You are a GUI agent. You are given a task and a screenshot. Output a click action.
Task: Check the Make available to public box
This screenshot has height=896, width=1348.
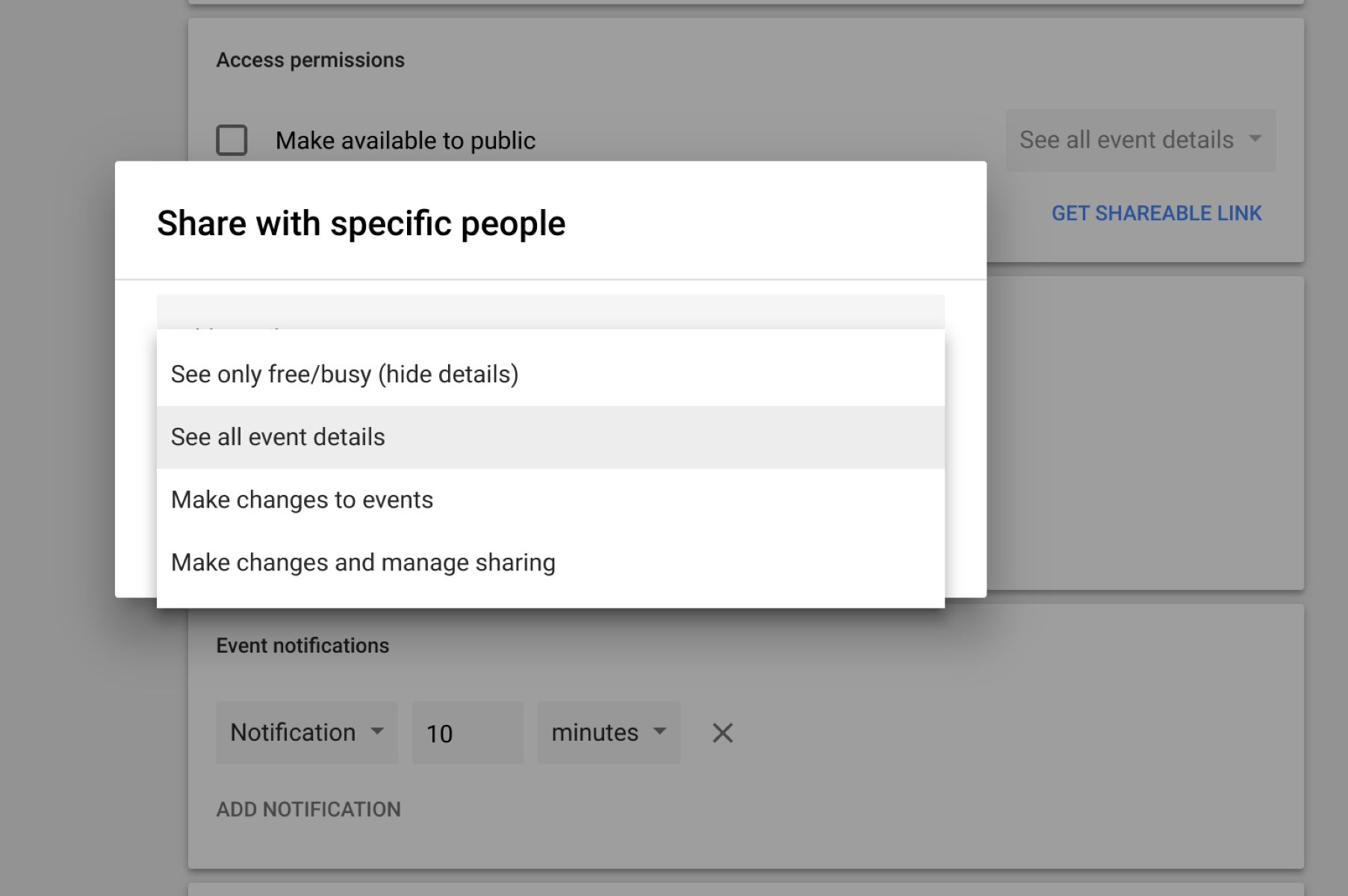pyautogui.click(x=232, y=140)
